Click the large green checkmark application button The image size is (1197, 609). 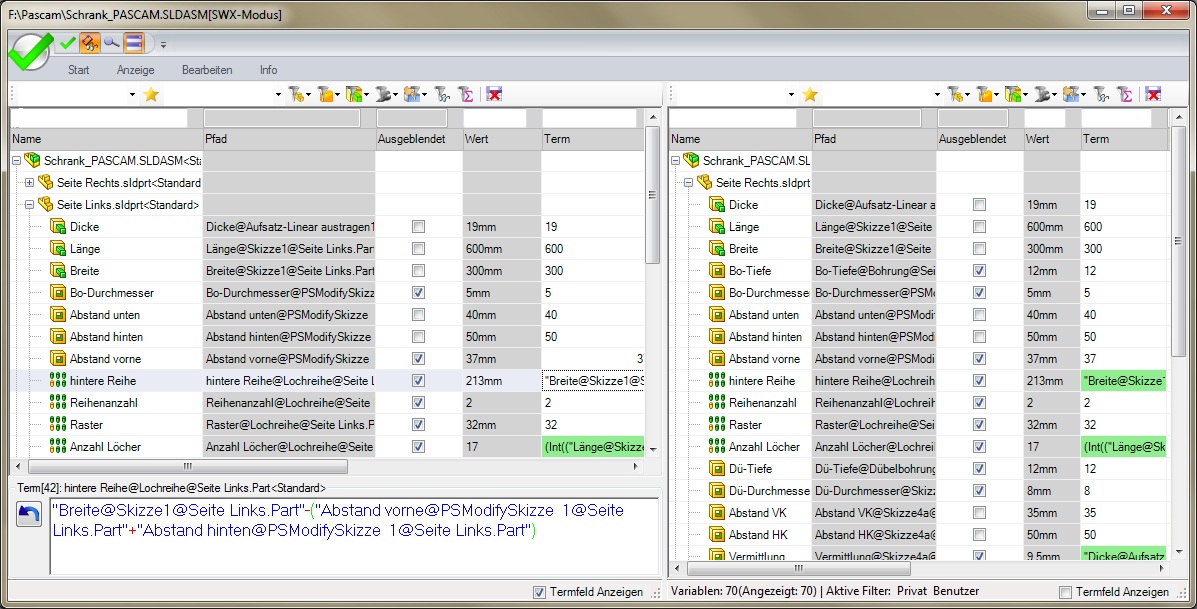click(x=28, y=49)
